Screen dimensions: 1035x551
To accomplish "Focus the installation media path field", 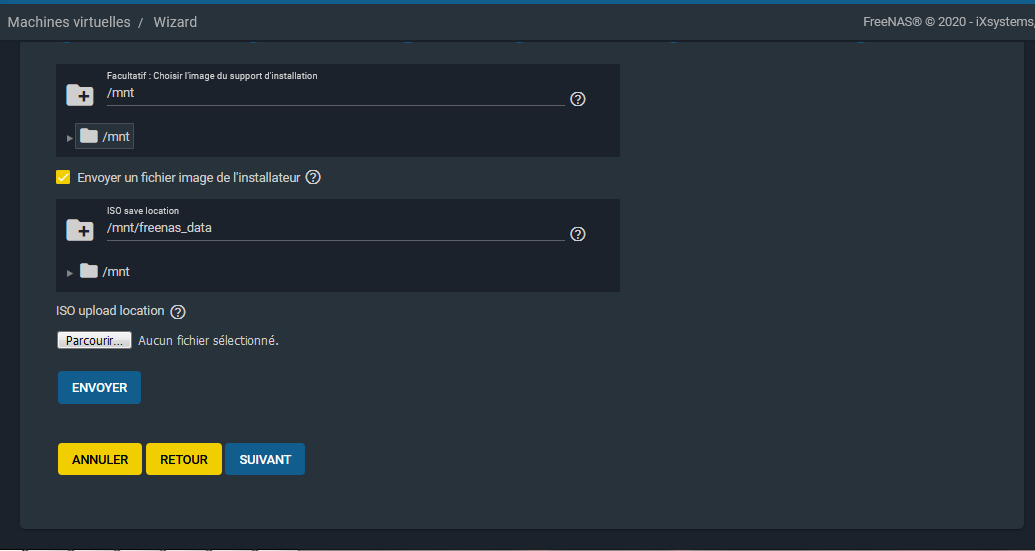I will [335, 93].
